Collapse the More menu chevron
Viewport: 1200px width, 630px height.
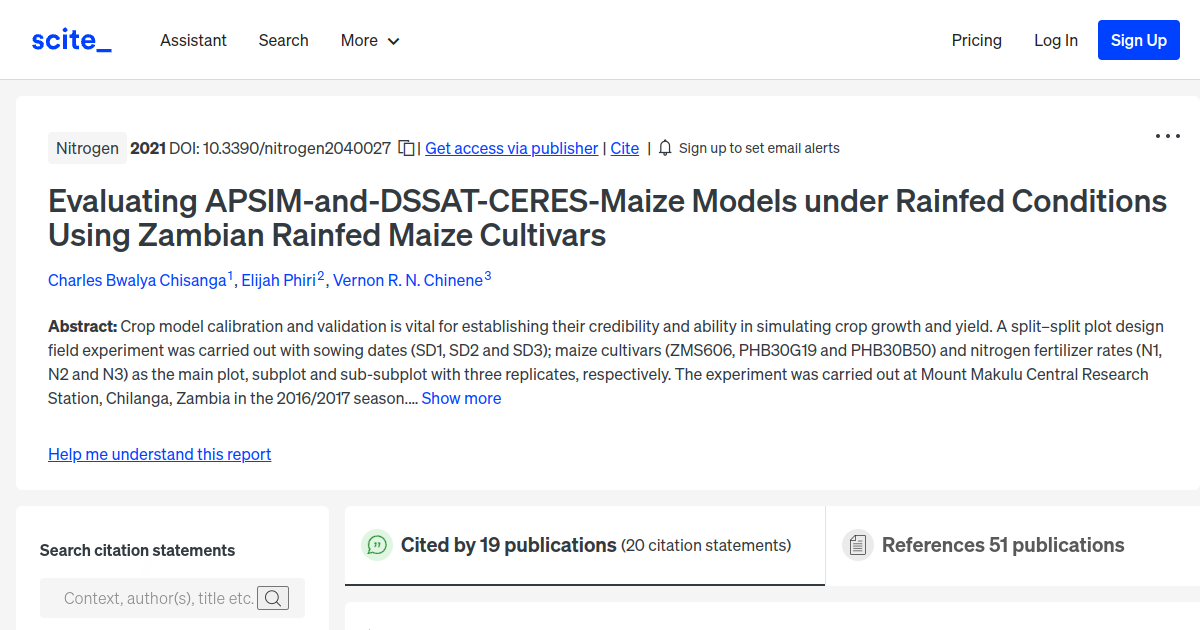(392, 41)
